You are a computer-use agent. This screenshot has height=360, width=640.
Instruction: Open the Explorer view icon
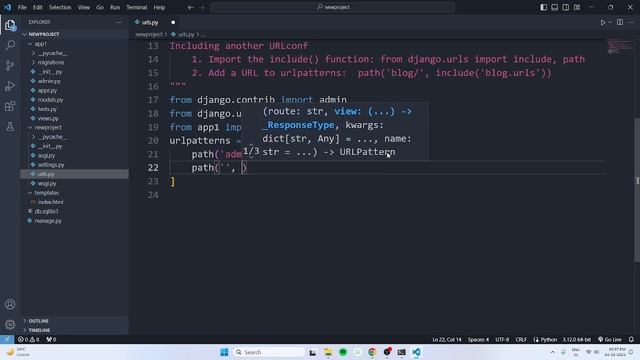[10, 25]
